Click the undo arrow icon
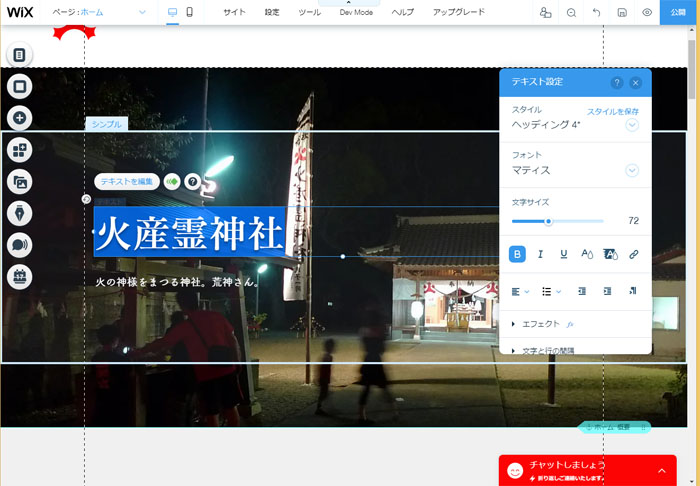Image resolution: width=700 pixels, height=486 pixels. coord(596,12)
